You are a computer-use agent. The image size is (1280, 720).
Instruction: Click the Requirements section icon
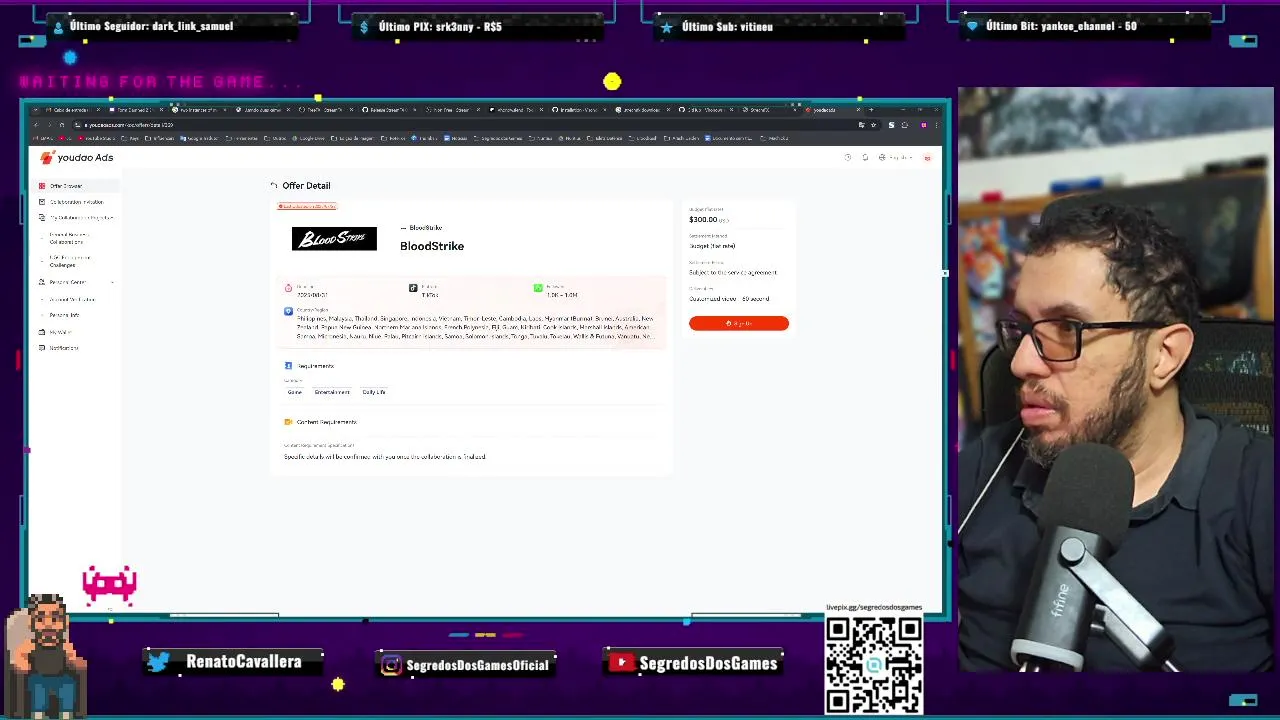pos(289,366)
